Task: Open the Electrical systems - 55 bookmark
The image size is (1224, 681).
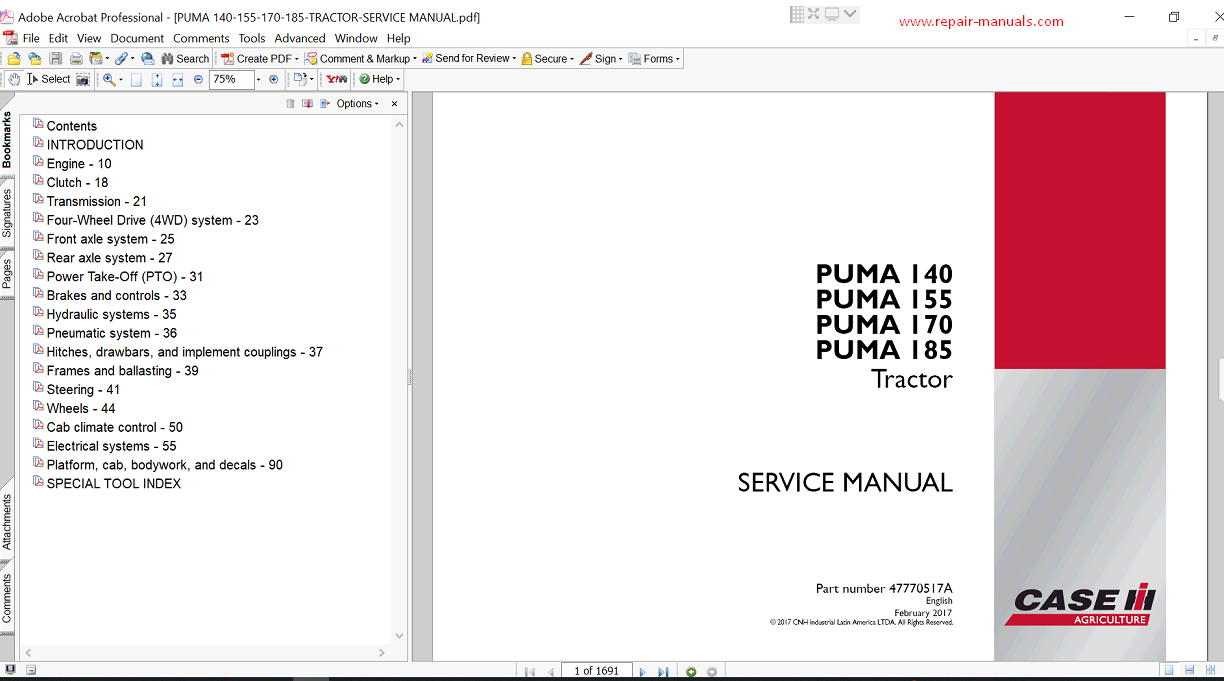Action: tap(111, 446)
